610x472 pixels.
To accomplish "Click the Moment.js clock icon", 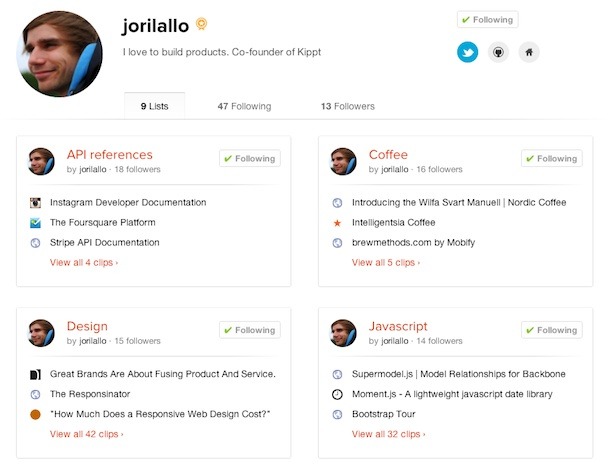I will (x=337, y=393).
